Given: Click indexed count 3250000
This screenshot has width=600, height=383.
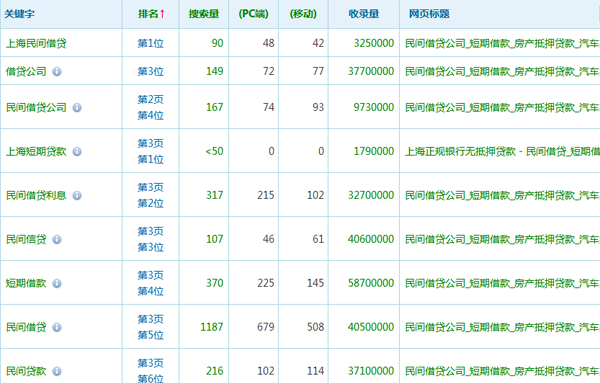Looking at the screenshot, I should coord(374,43).
